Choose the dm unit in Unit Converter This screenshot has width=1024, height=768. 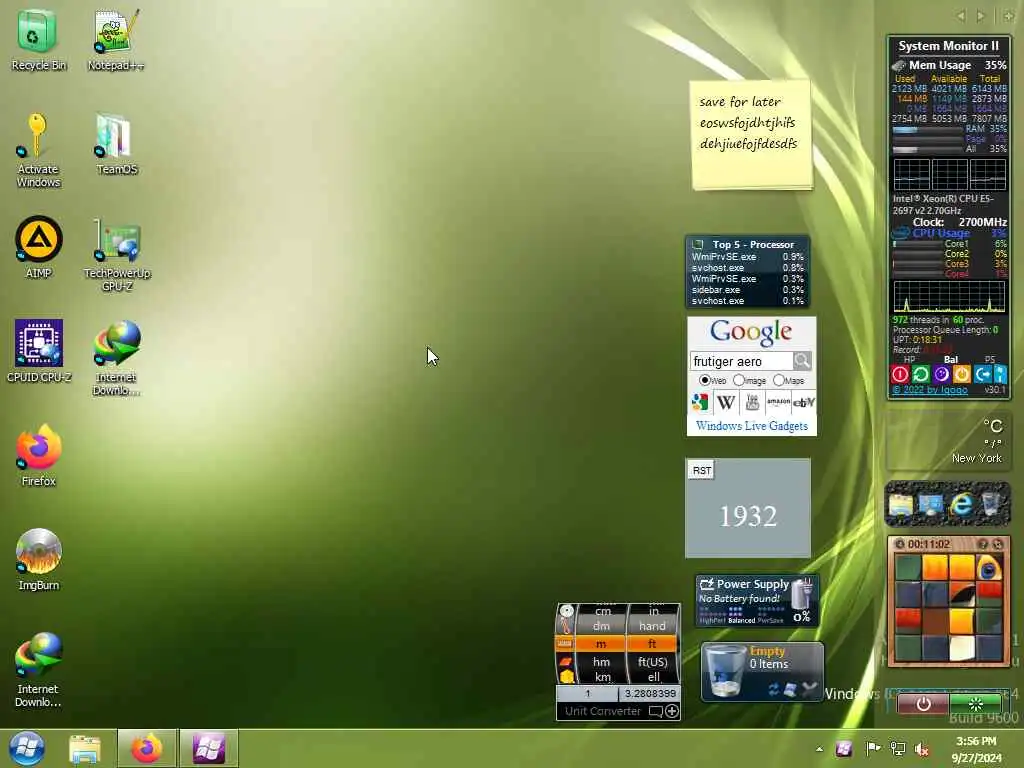pos(601,626)
